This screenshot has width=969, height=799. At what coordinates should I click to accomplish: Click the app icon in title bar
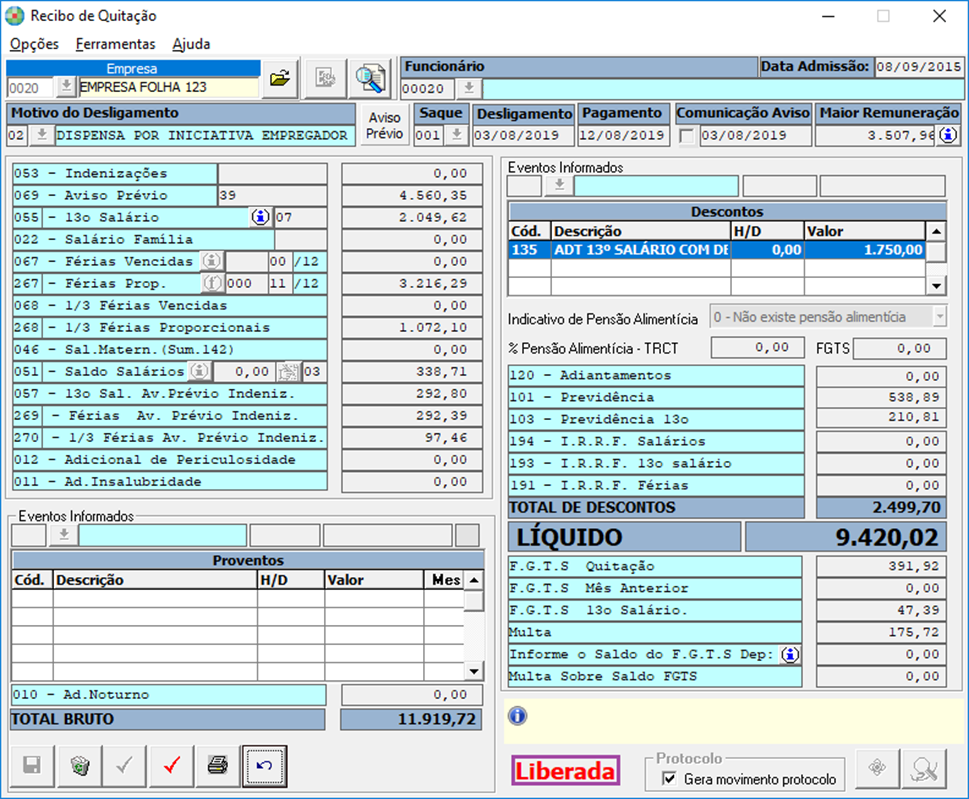pos(15,15)
